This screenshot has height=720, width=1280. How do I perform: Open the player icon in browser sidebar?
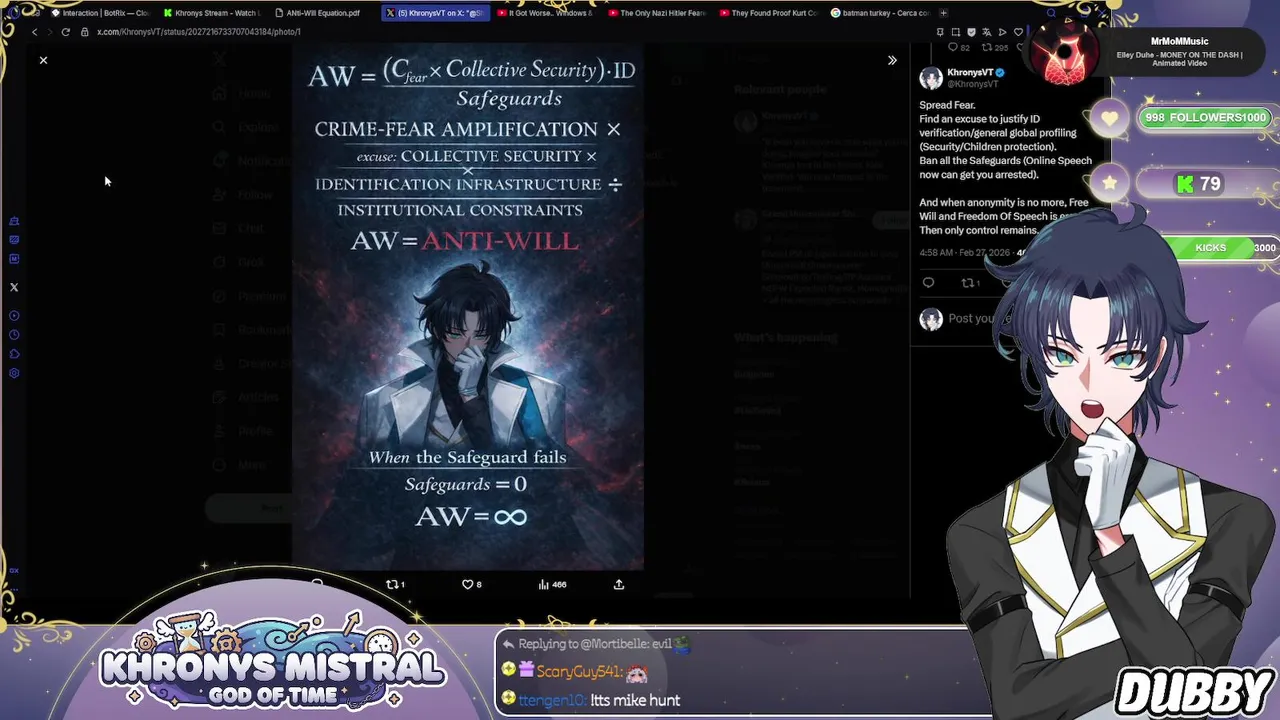14,316
